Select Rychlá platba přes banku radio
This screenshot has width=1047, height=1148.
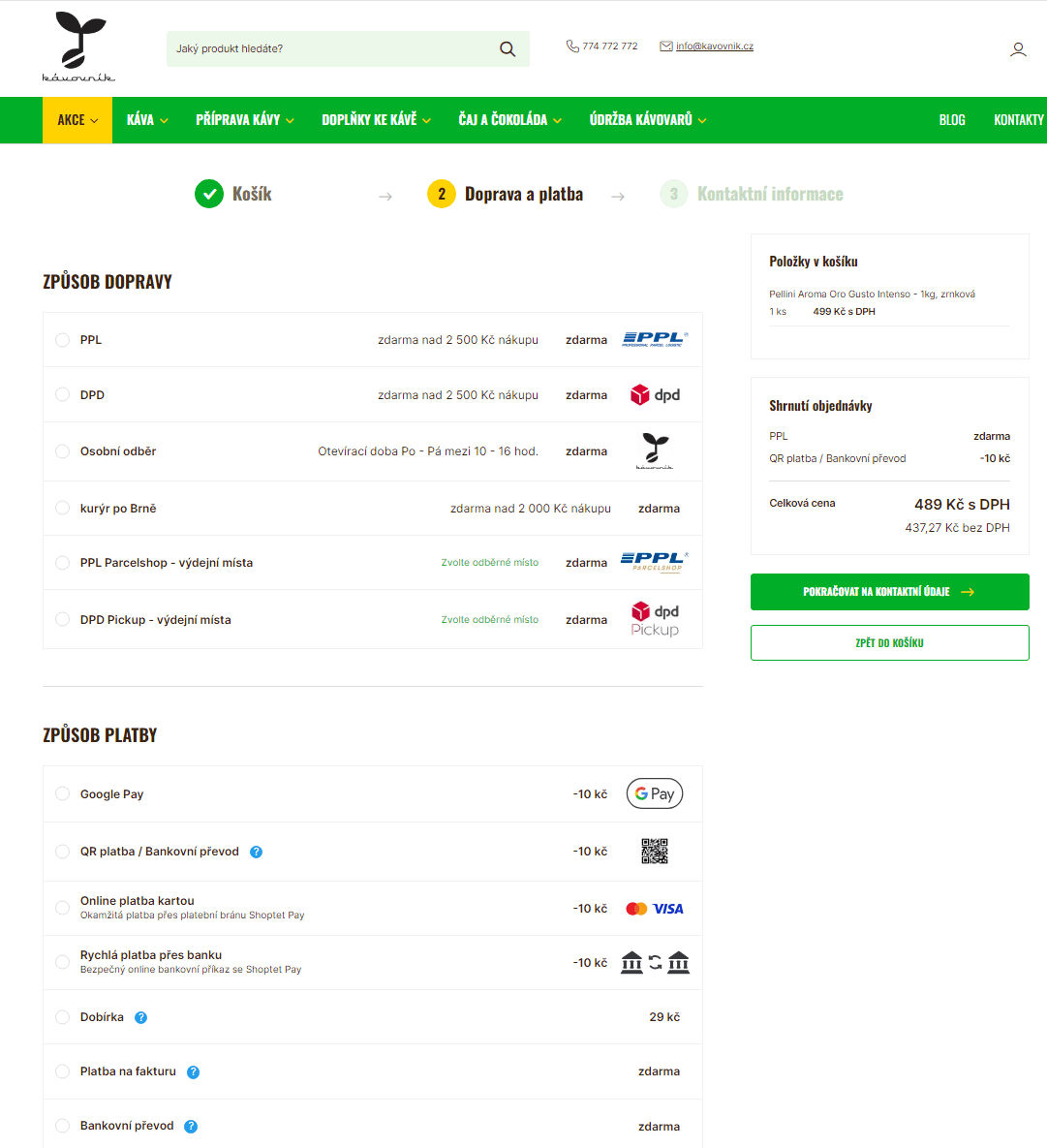tap(63, 962)
